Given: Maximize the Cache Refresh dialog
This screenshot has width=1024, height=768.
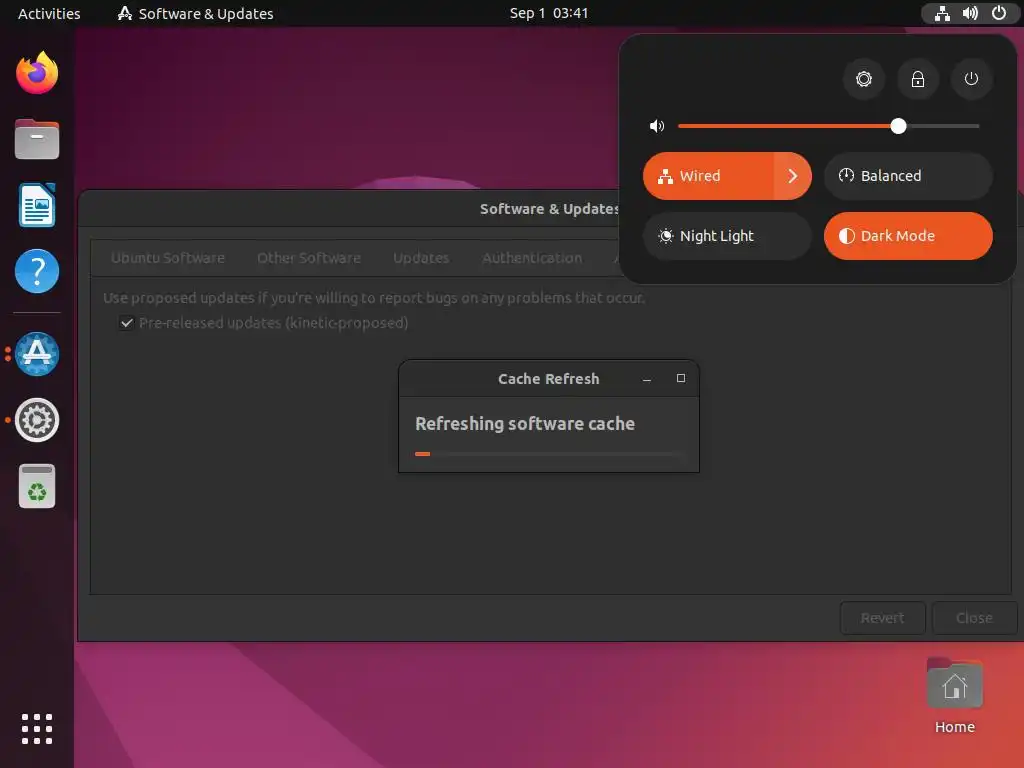Looking at the screenshot, I should [x=680, y=378].
